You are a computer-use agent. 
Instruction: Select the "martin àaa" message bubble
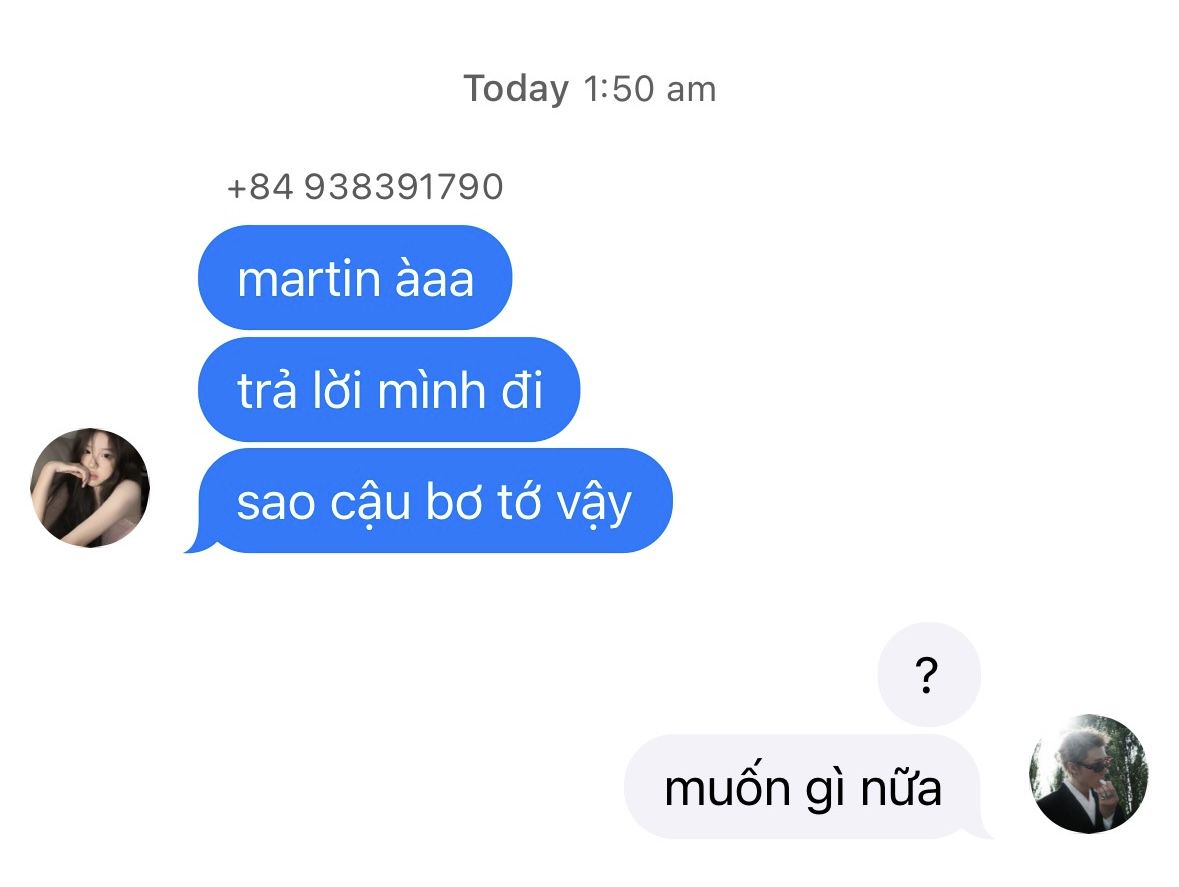click(x=355, y=277)
